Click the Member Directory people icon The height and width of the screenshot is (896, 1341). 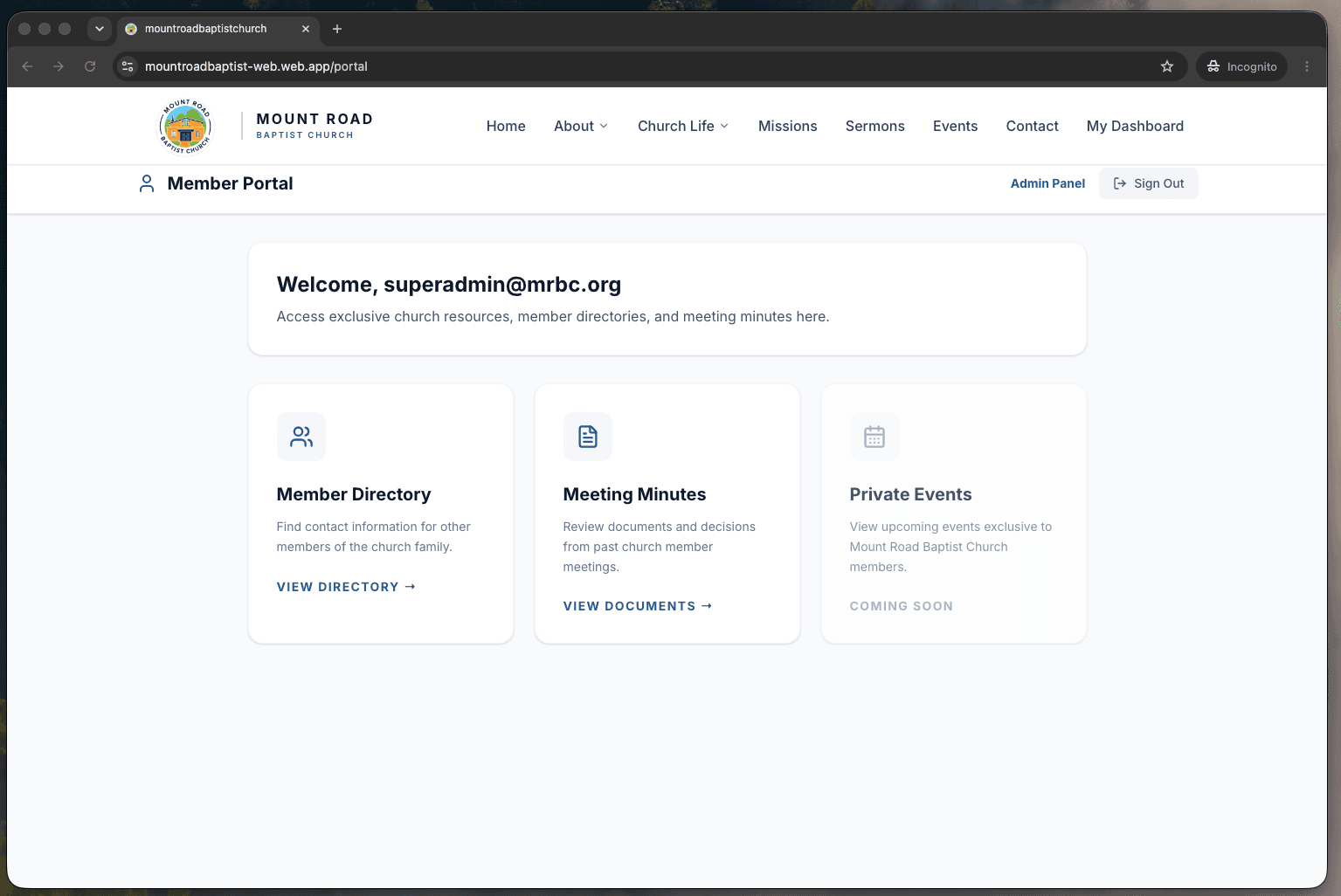pyautogui.click(x=301, y=437)
